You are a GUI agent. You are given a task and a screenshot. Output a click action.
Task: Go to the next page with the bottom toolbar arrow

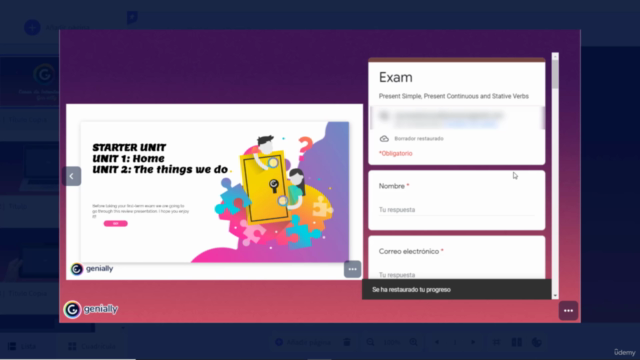(x=473, y=342)
